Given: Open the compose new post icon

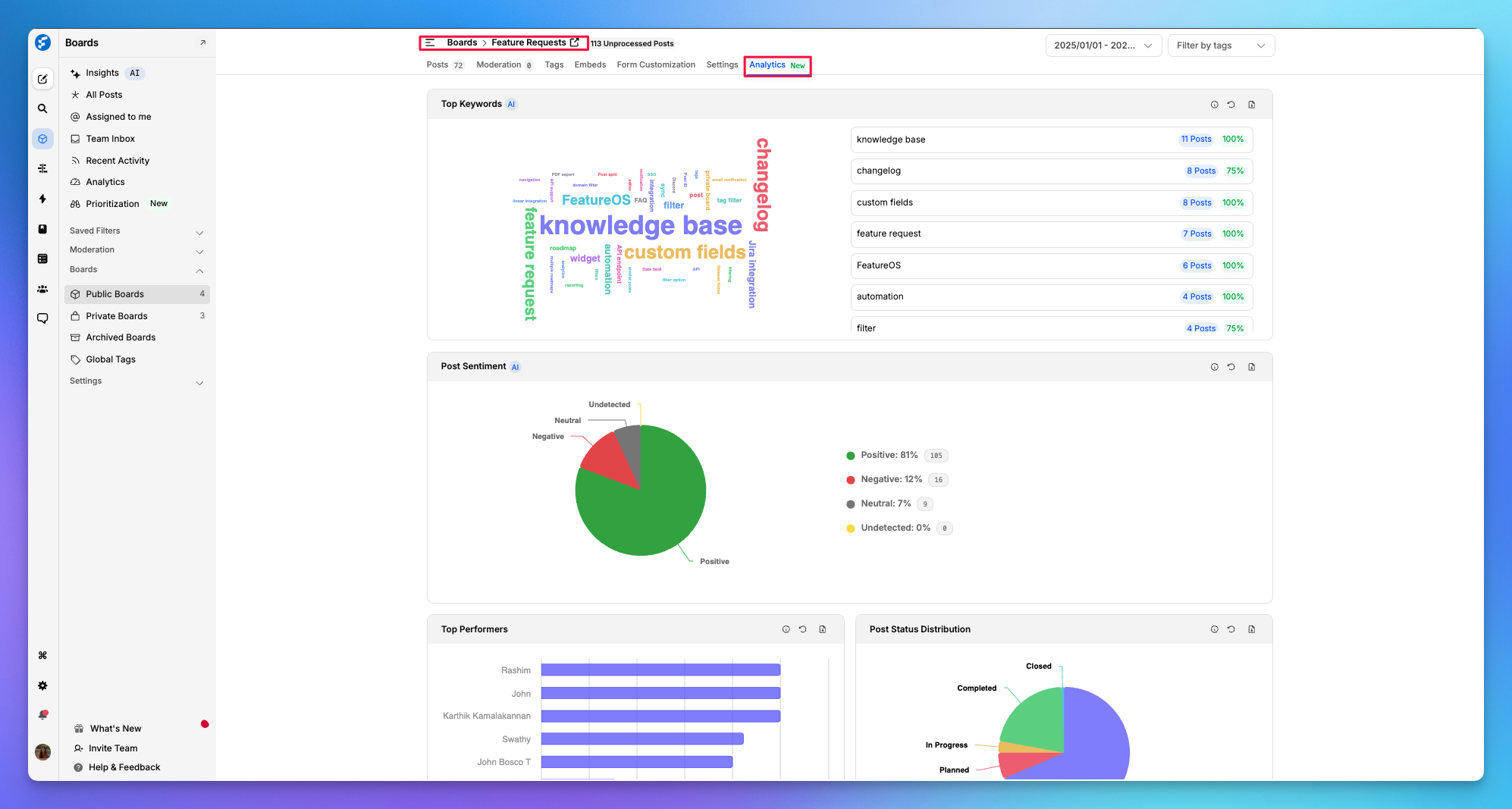Looking at the screenshot, I should click(x=42, y=79).
